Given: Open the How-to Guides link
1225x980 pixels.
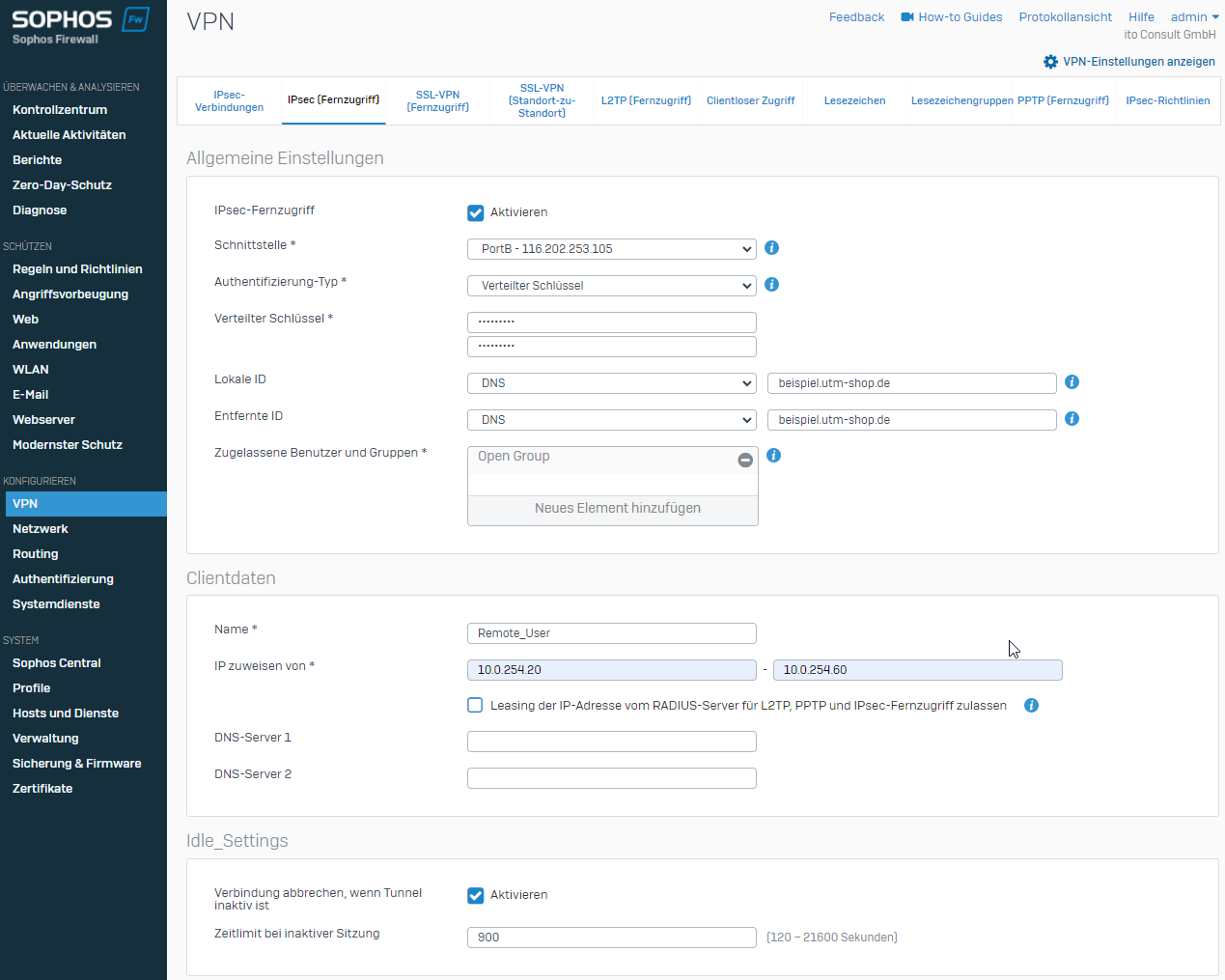Looking at the screenshot, I should click(952, 17).
